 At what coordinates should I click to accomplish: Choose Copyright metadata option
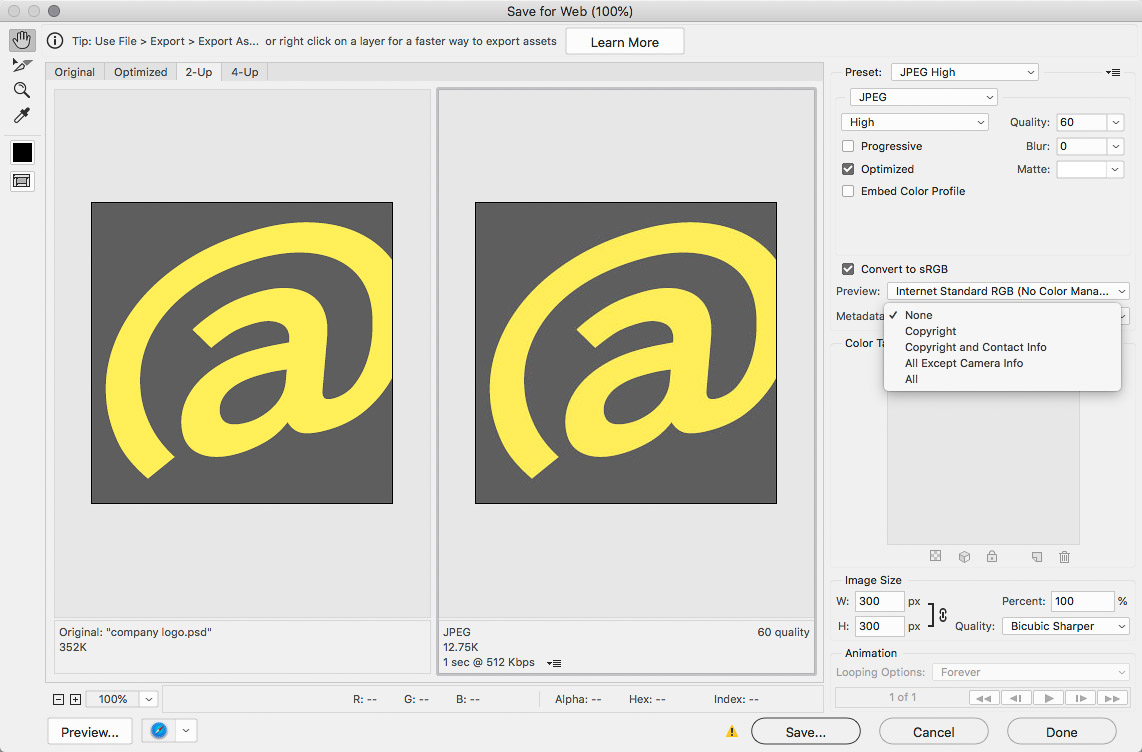coord(1002,331)
